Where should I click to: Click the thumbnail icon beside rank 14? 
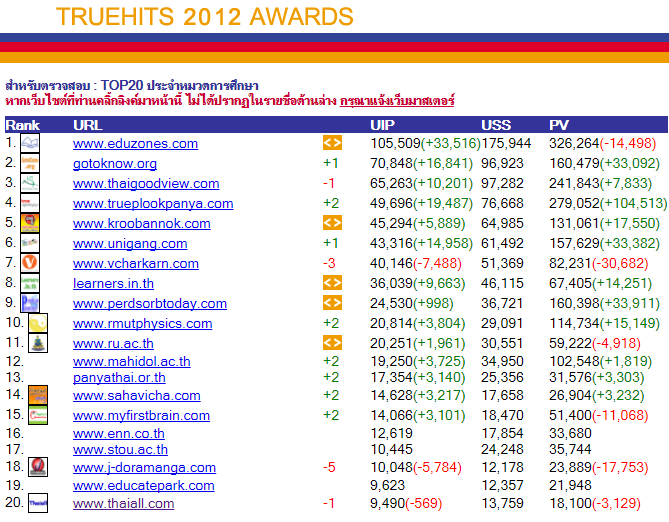(37, 395)
